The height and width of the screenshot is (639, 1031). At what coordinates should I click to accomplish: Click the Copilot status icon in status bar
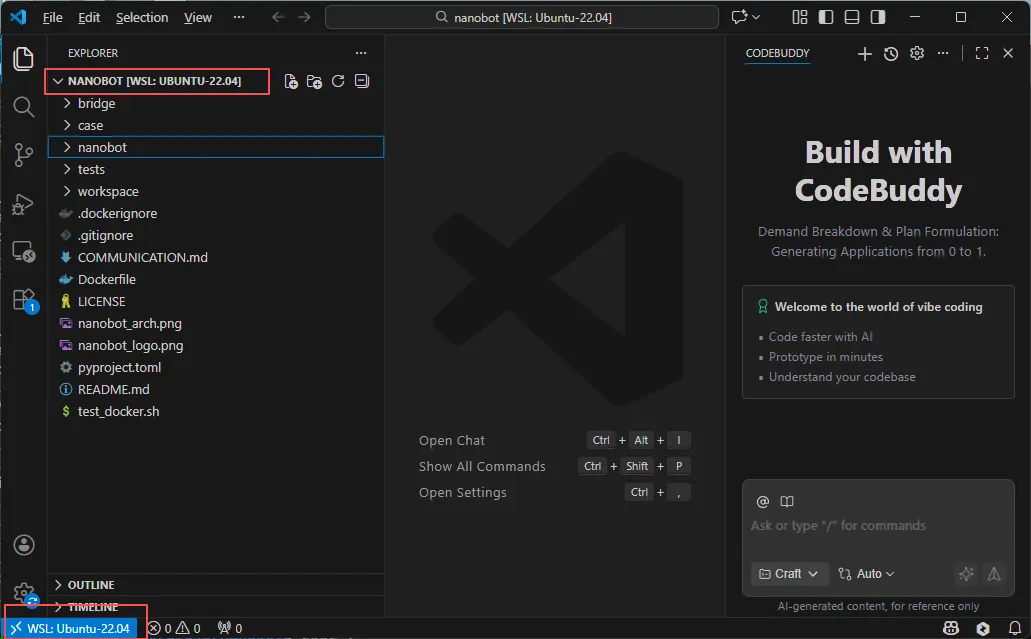(x=951, y=628)
